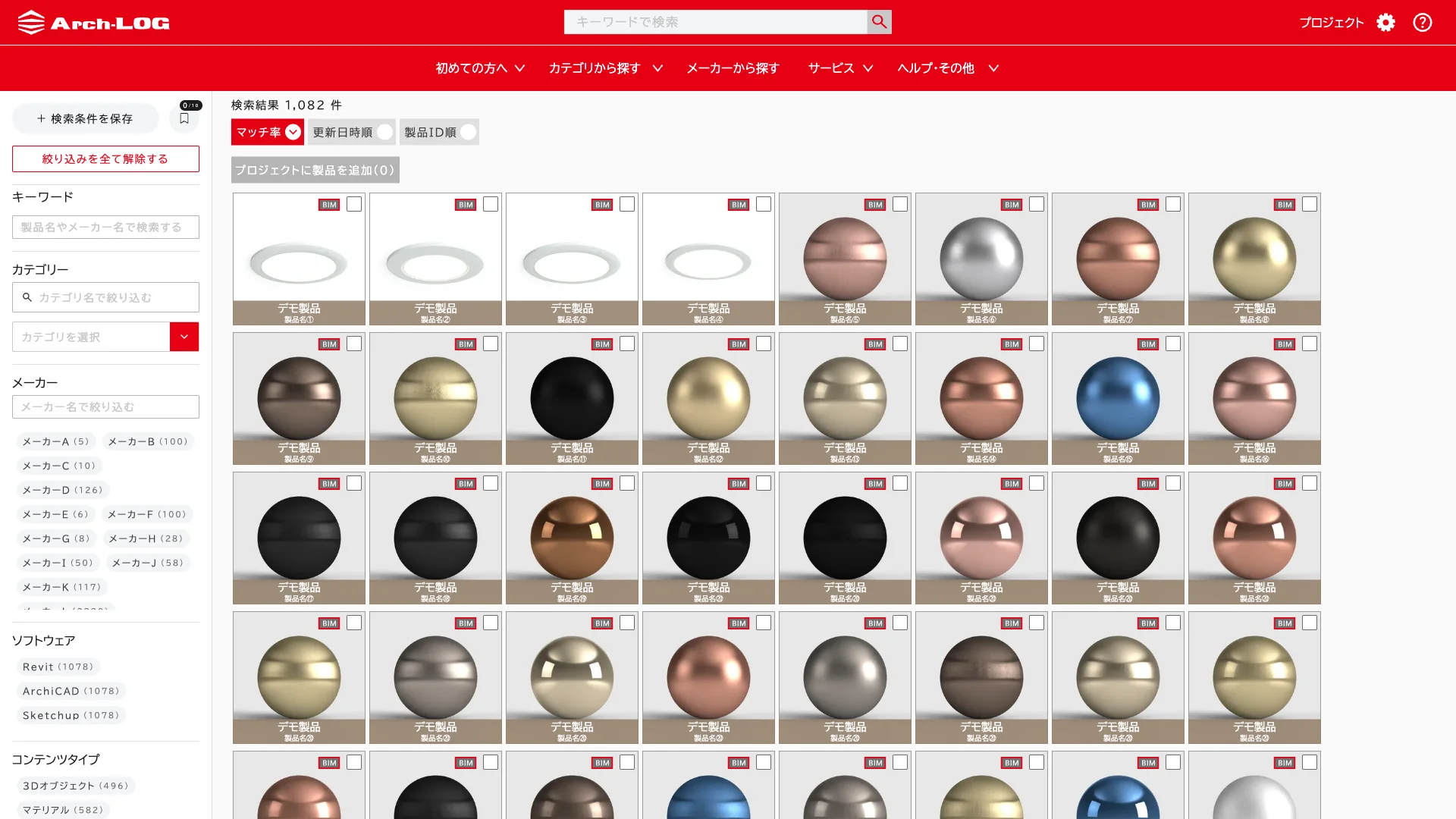
Task: Select checkbox on 製品名⑤ pink sphere
Action: tap(900, 204)
